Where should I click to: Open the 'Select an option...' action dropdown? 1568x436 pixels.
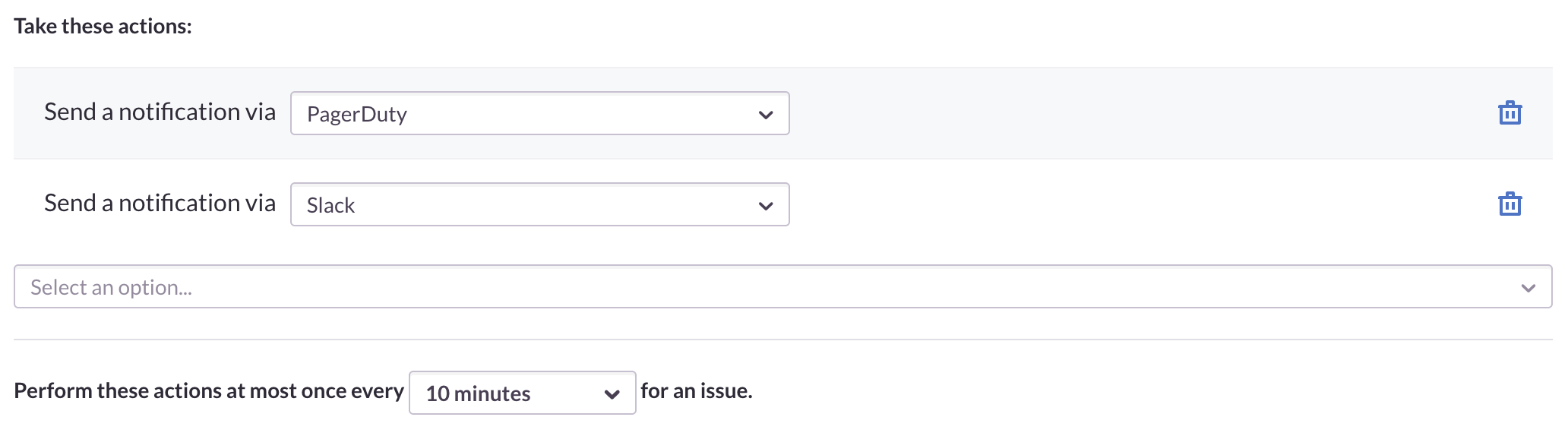[x=782, y=286]
